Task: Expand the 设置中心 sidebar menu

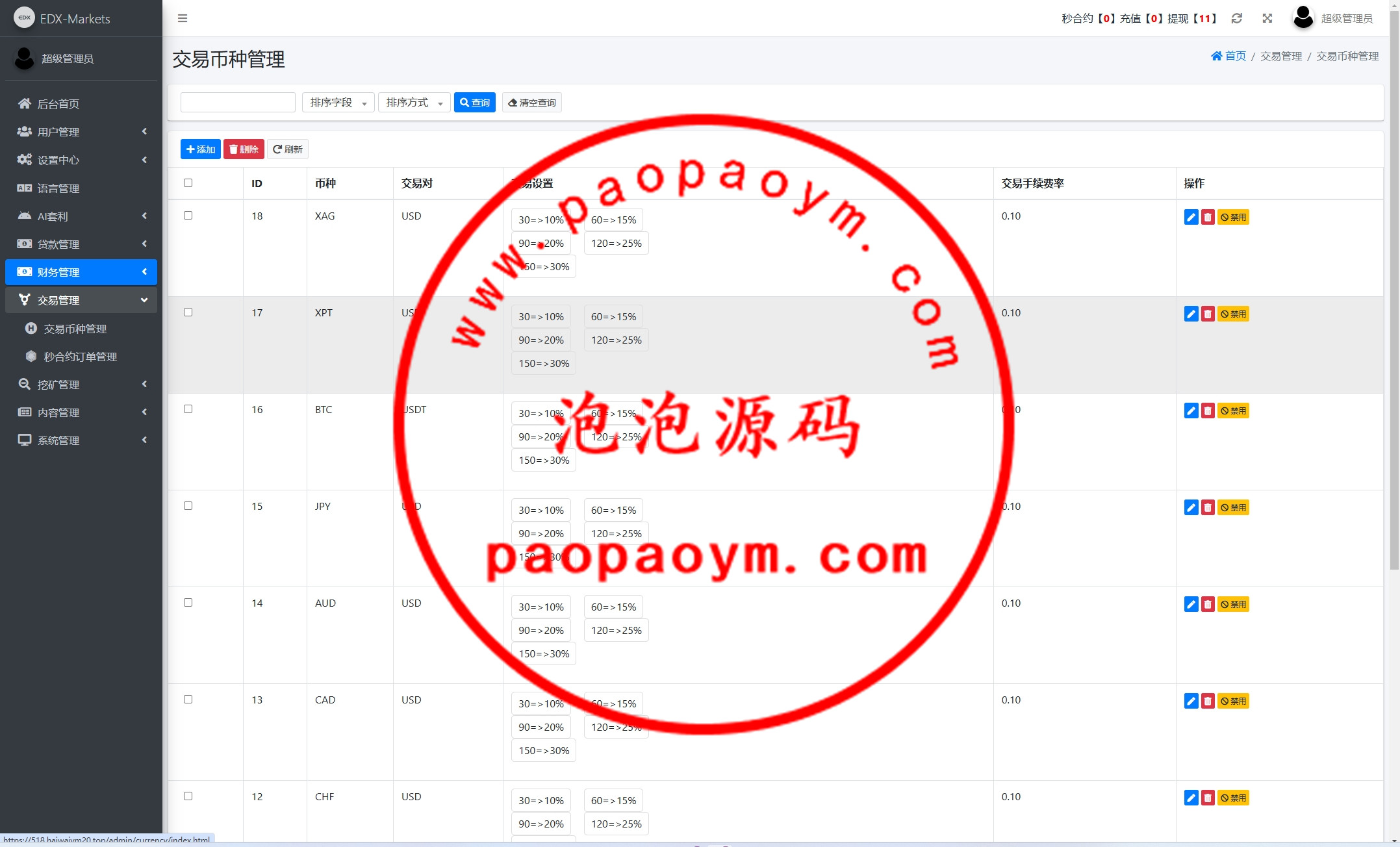Action: point(81,160)
